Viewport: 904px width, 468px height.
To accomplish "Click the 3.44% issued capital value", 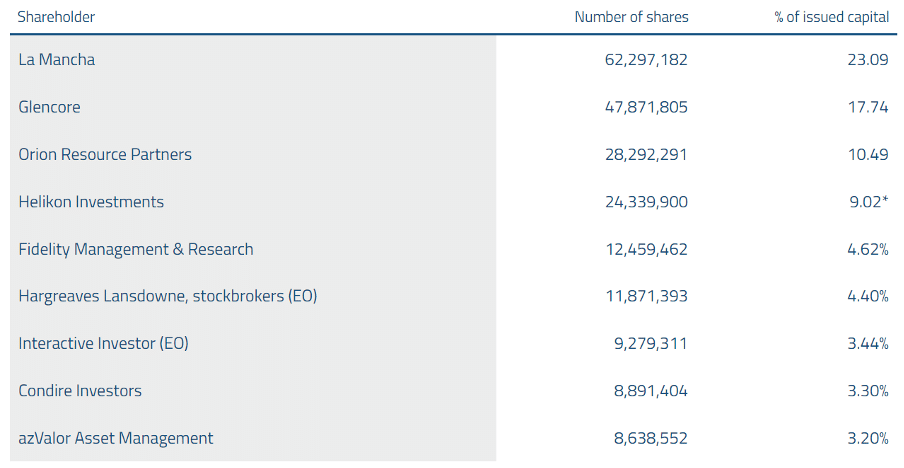I will 868,343.
